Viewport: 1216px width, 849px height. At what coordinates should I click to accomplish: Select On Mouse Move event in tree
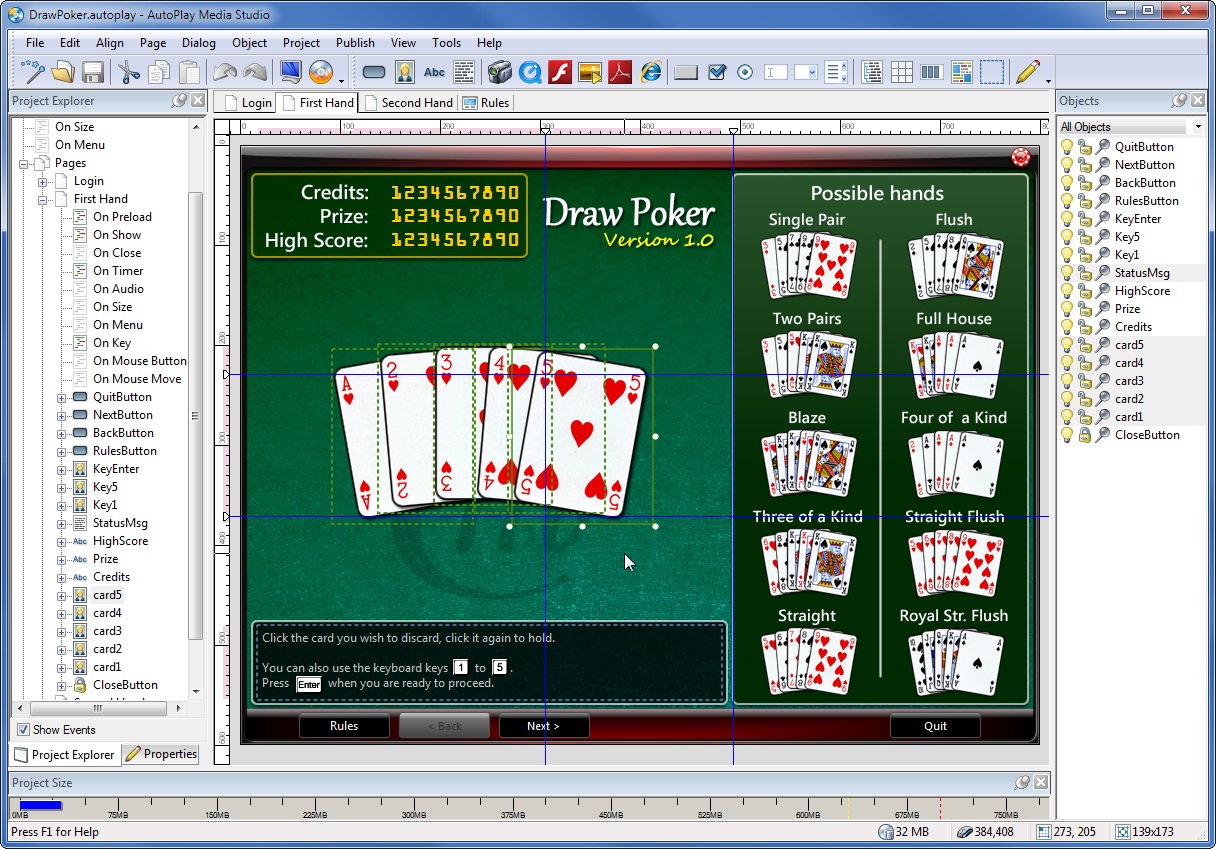(x=137, y=379)
